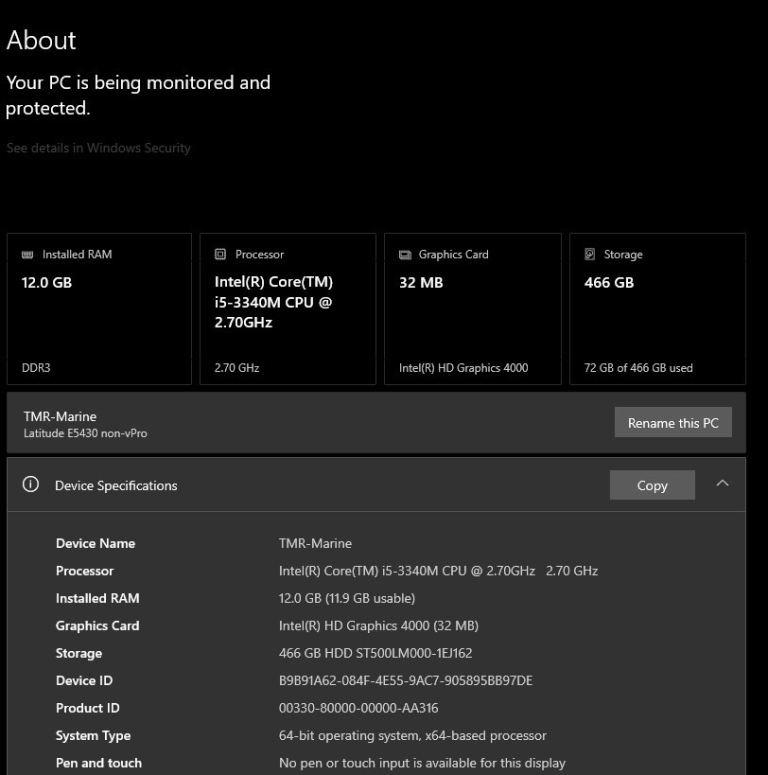Select the 466 GB Storage card

[x=657, y=309]
